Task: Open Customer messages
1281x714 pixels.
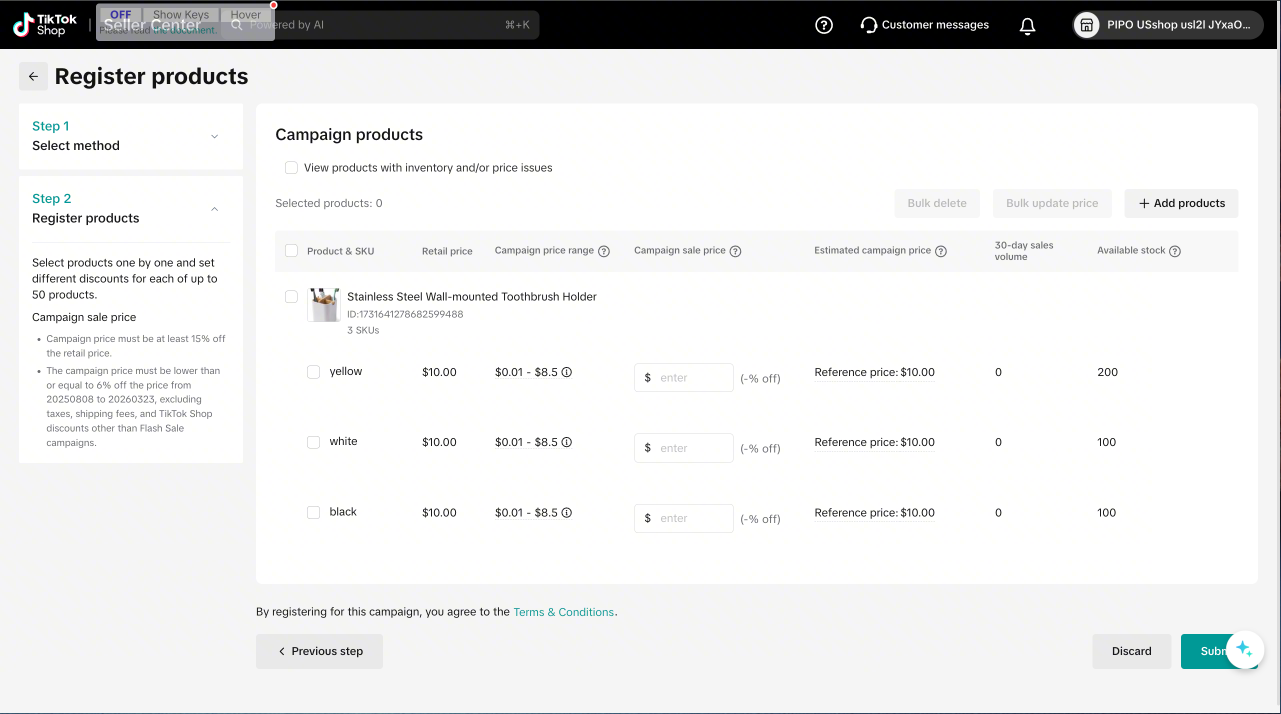Action: 924,25
